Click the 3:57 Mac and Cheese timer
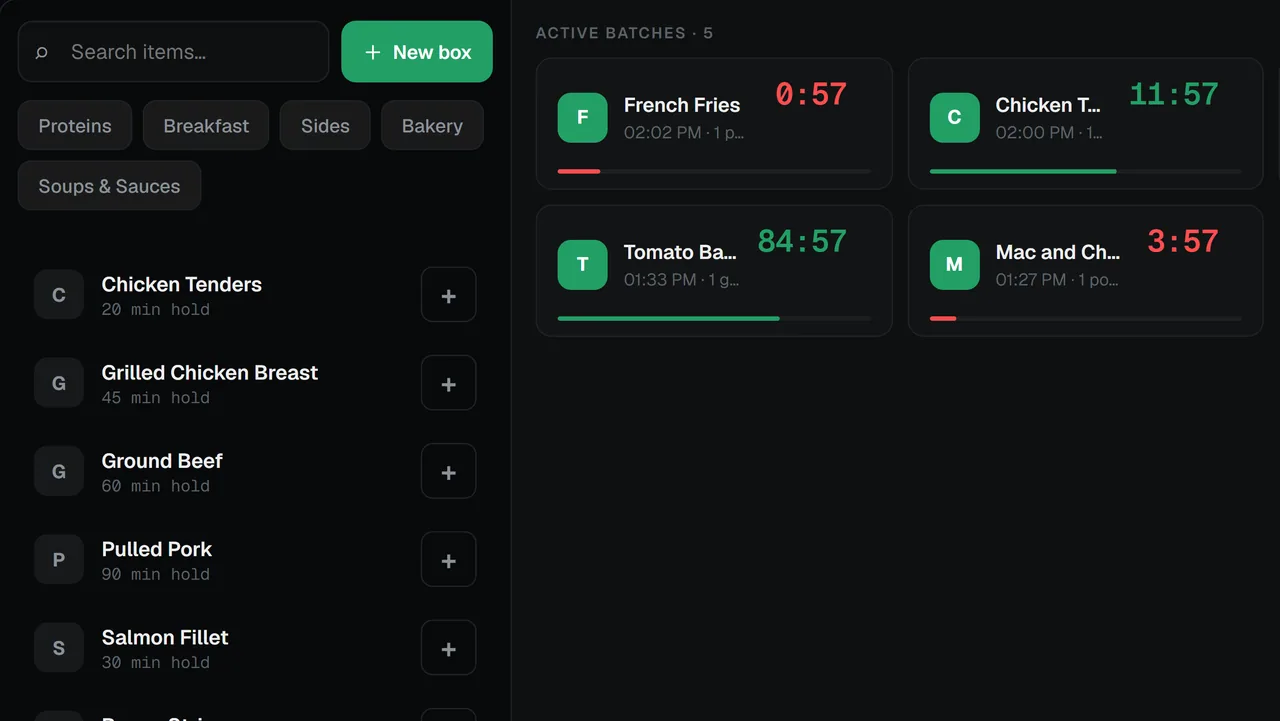 click(x=1183, y=242)
